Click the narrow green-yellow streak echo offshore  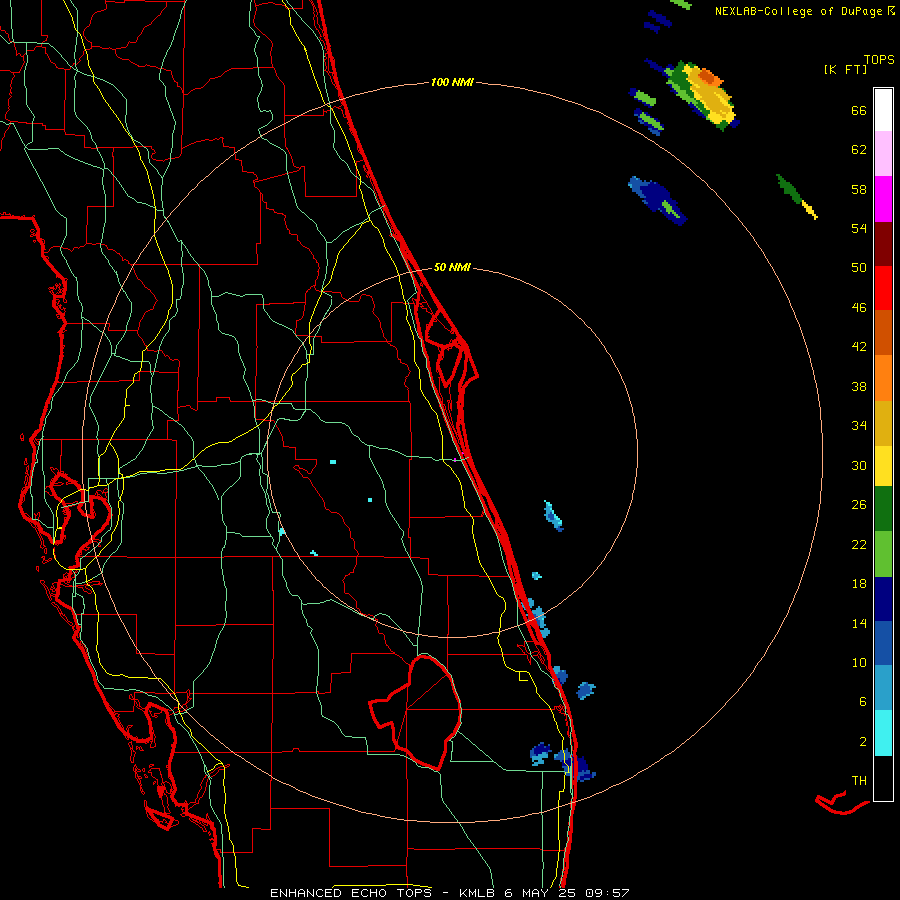pyautogui.click(x=797, y=196)
